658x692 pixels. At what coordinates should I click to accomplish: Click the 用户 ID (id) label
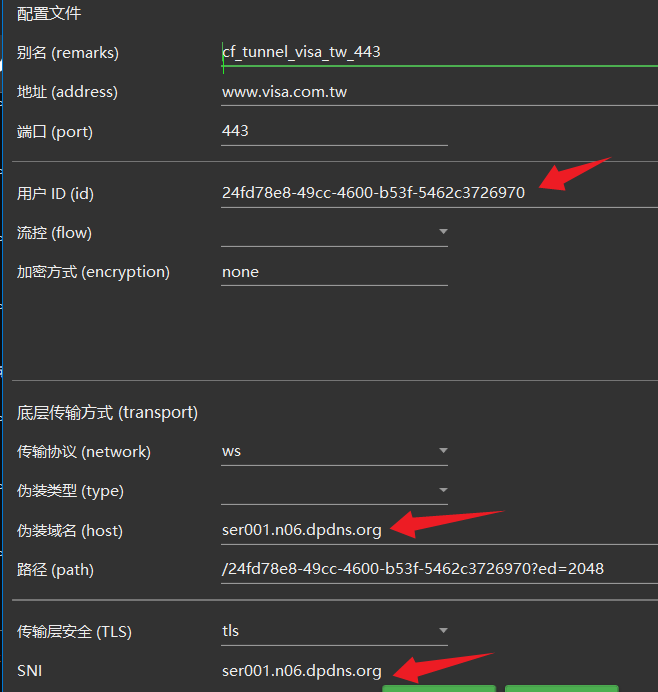(x=55, y=194)
